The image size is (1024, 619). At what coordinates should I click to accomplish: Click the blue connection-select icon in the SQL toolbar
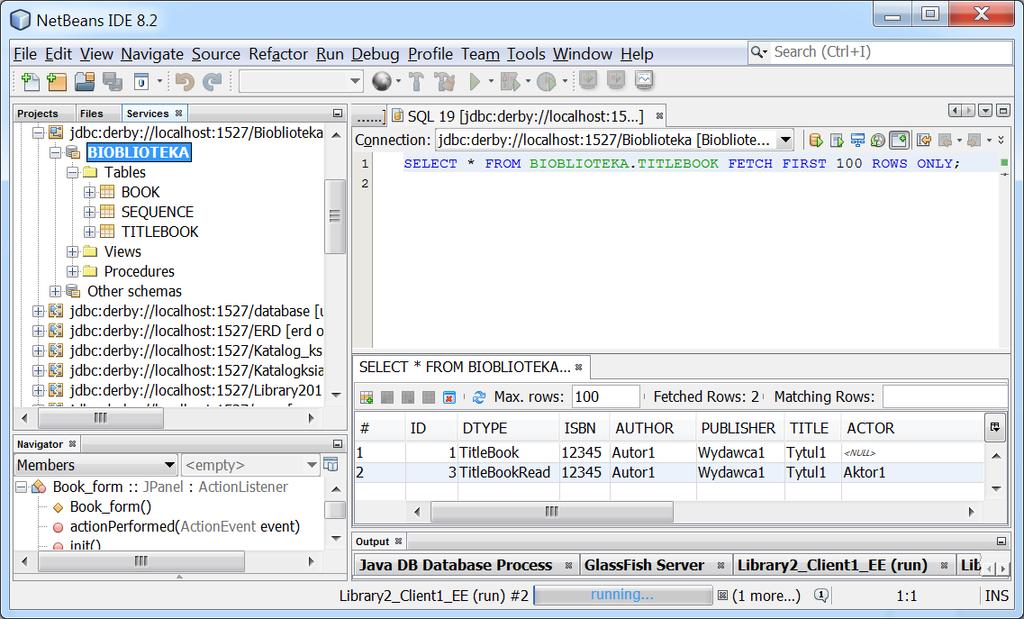(857, 140)
